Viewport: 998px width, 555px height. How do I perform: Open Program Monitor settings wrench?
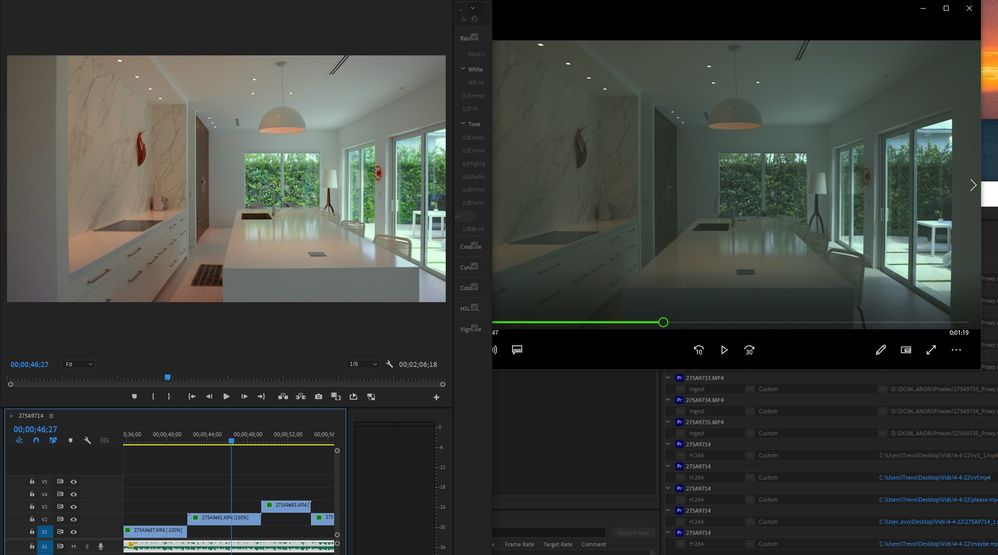click(390, 364)
